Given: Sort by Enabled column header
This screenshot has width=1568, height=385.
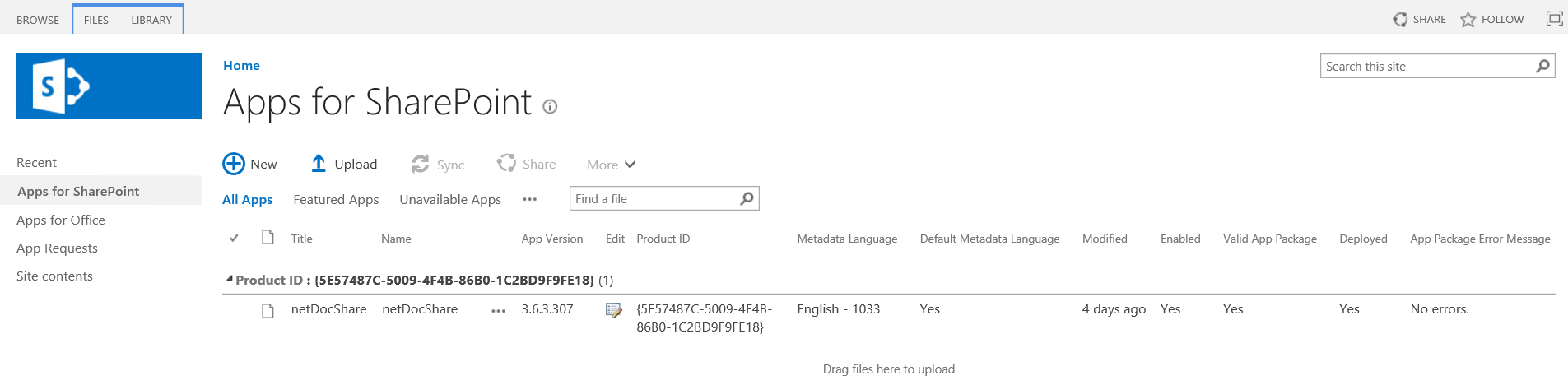Looking at the screenshot, I should [x=1180, y=239].
